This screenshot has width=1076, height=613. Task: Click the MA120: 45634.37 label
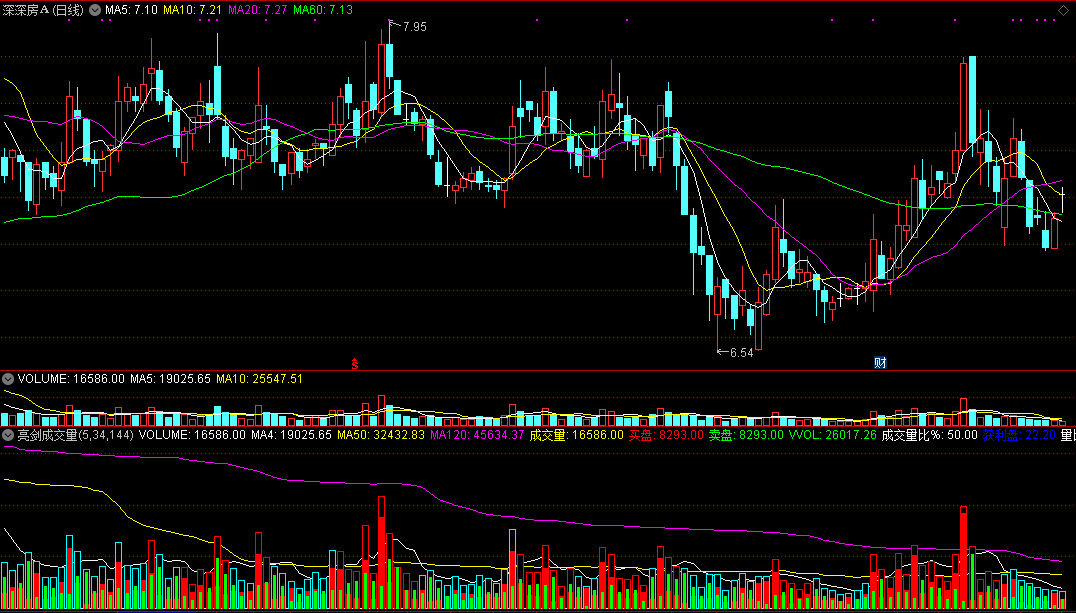477,435
